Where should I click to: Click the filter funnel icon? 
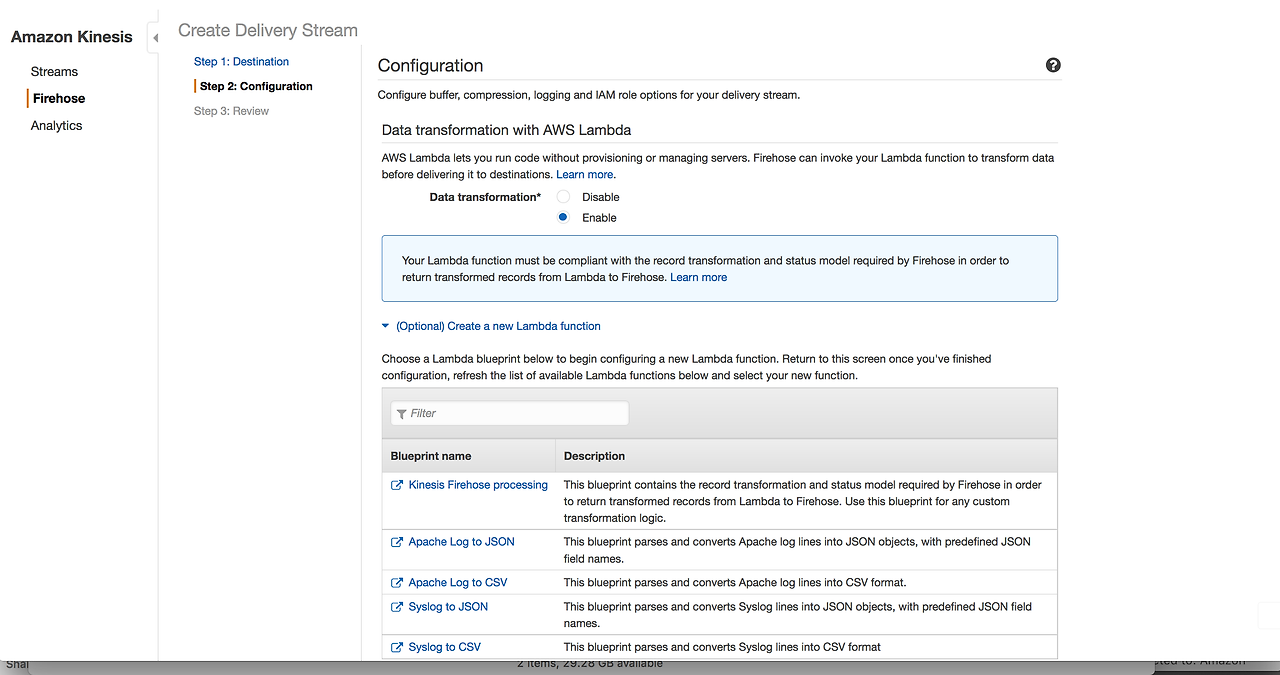coord(402,414)
